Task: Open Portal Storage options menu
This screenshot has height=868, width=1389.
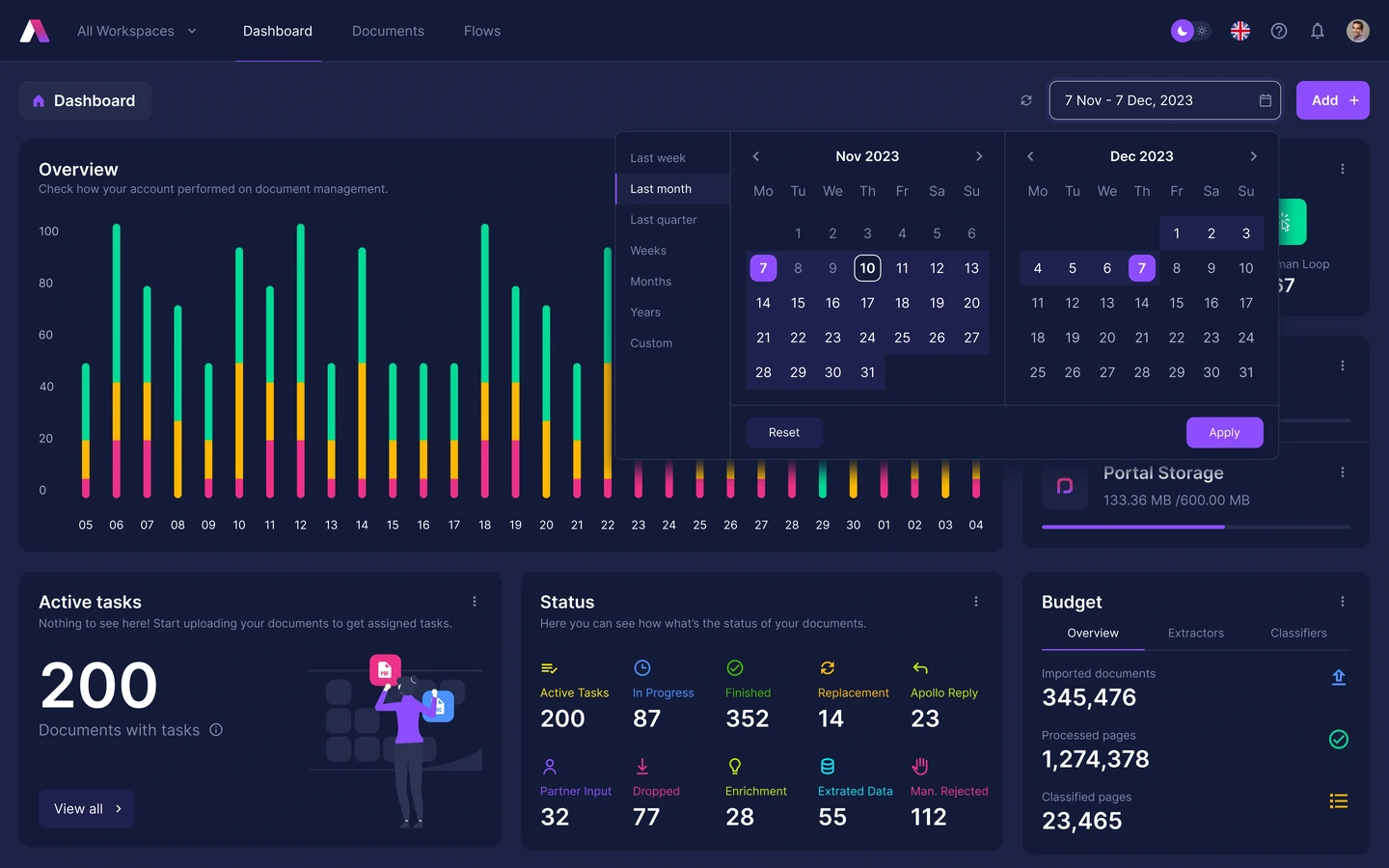Action: [1343, 473]
